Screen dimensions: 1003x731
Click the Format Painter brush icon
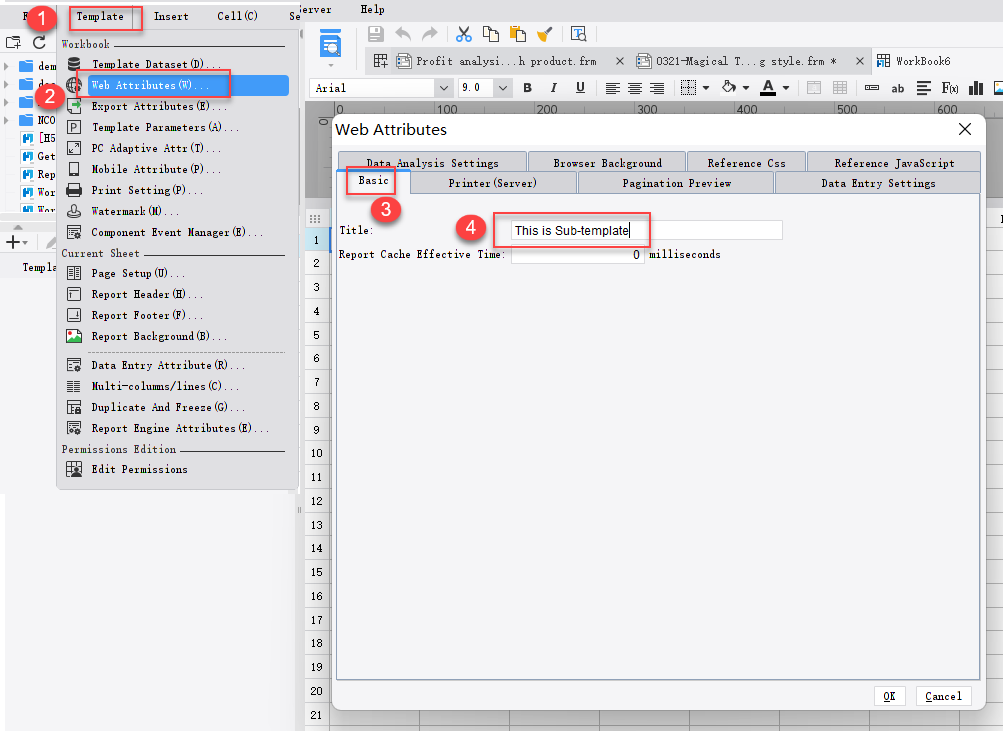pos(544,33)
